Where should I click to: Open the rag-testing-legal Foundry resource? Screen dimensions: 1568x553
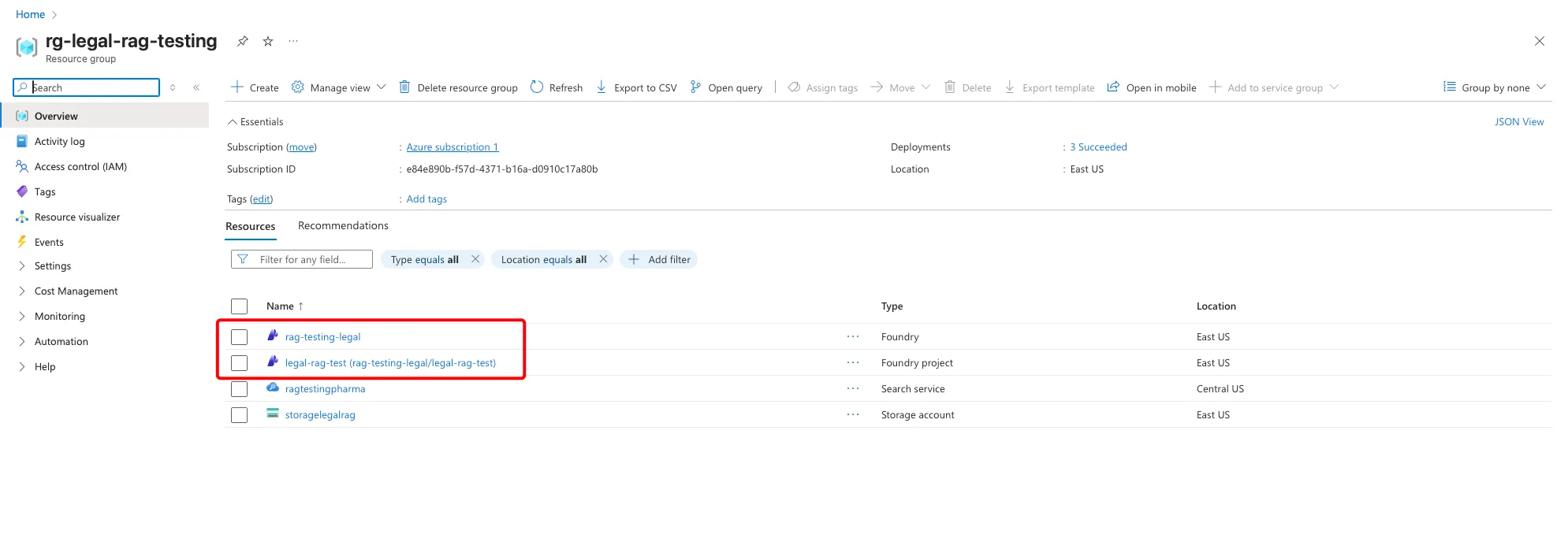point(322,337)
